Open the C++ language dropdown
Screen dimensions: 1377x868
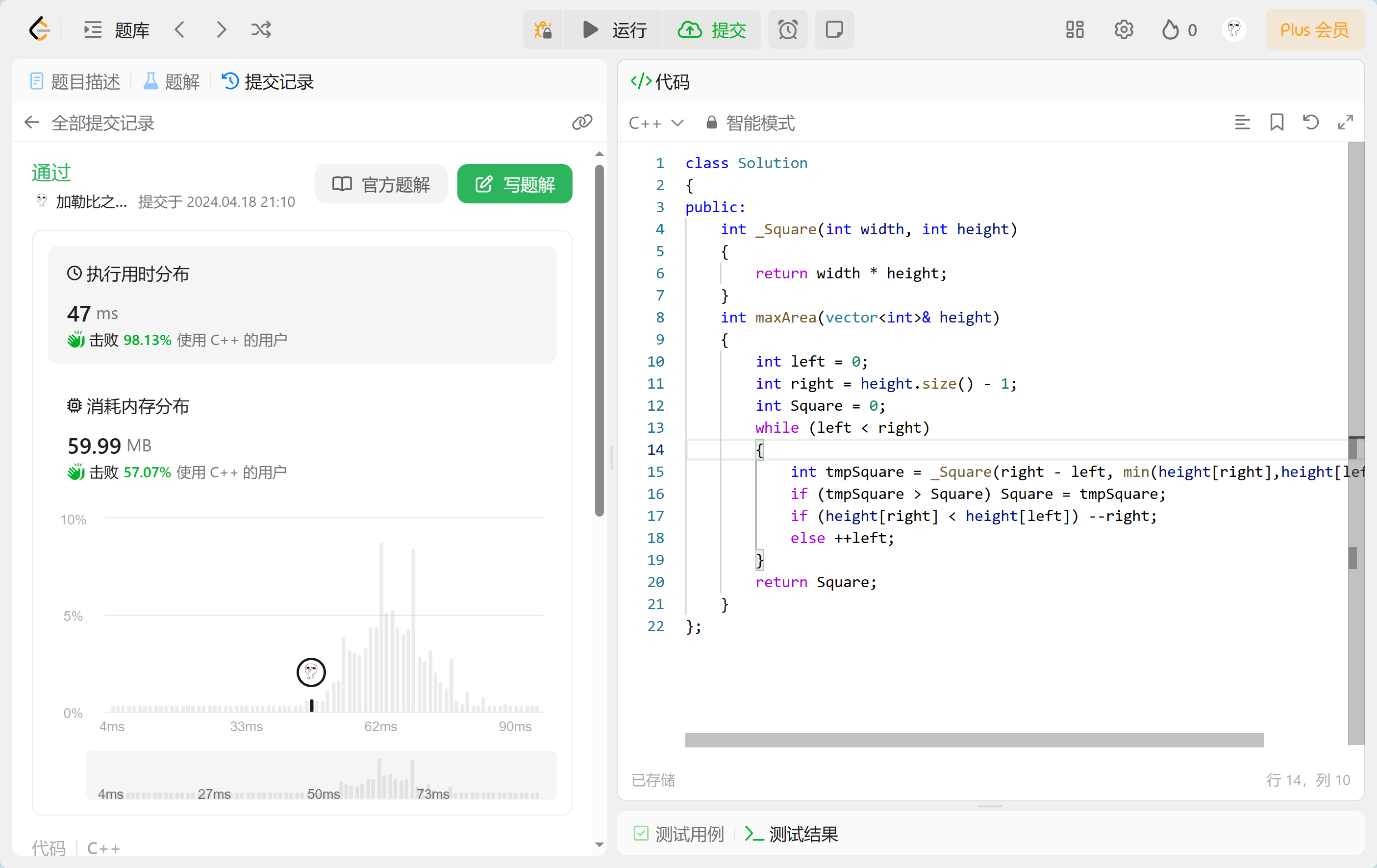(656, 123)
